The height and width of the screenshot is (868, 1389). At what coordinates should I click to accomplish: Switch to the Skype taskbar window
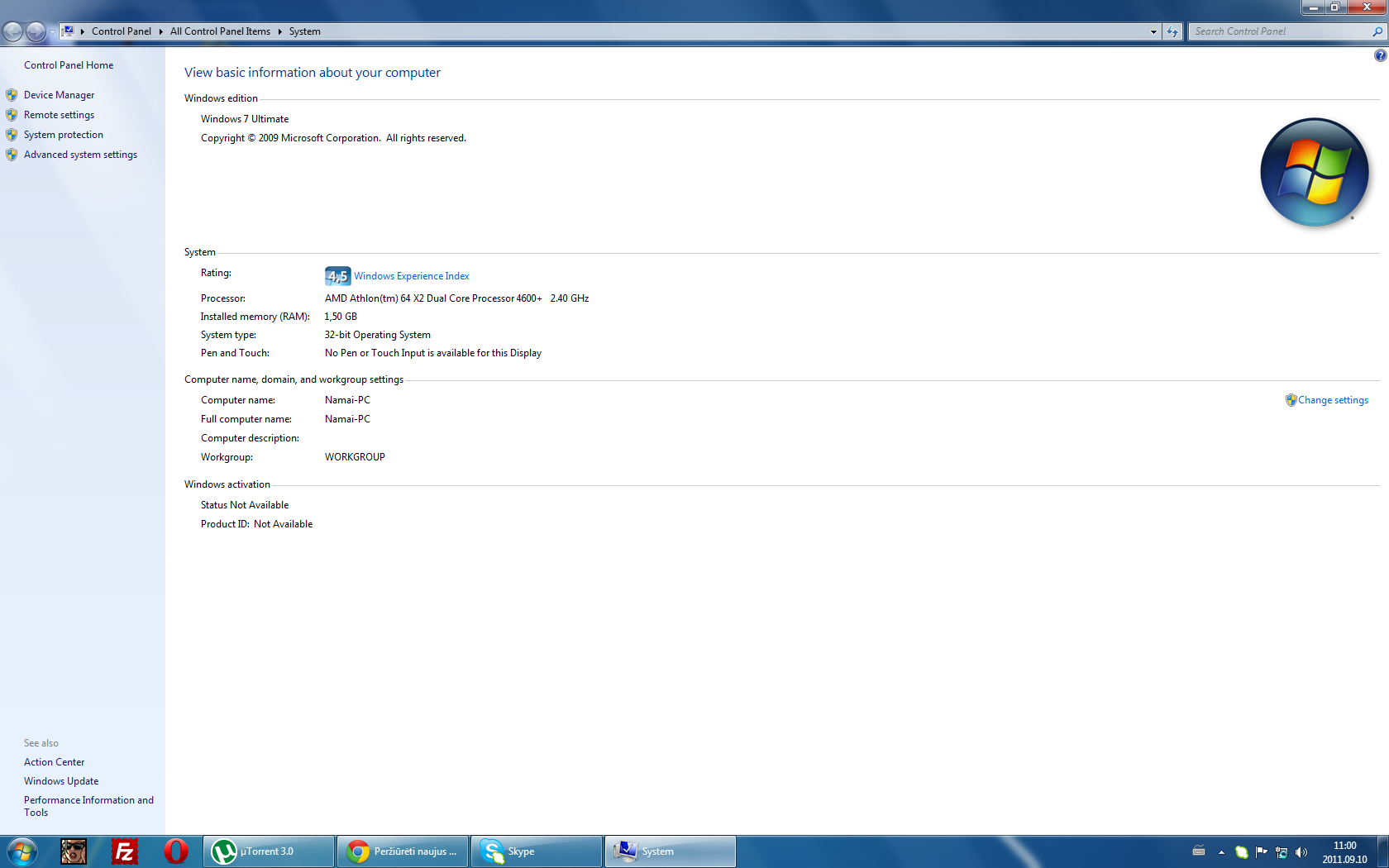tap(537, 851)
